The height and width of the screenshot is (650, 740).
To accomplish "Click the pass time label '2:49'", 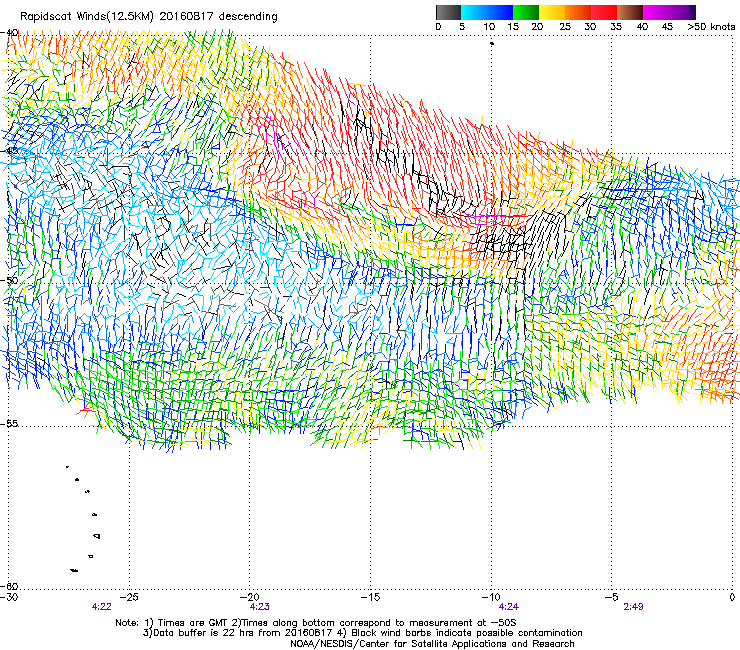I will point(633,607).
